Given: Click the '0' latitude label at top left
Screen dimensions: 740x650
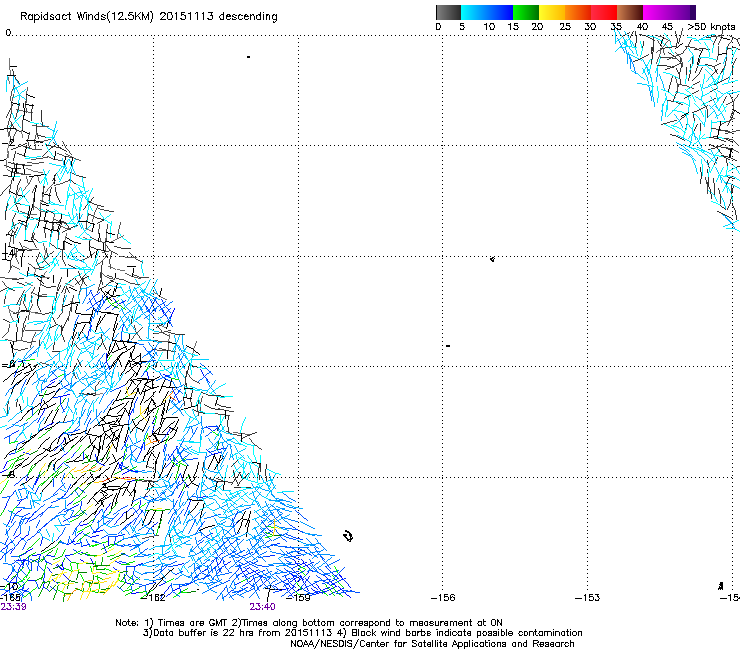Looking at the screenshot, I should click(8, 33).
